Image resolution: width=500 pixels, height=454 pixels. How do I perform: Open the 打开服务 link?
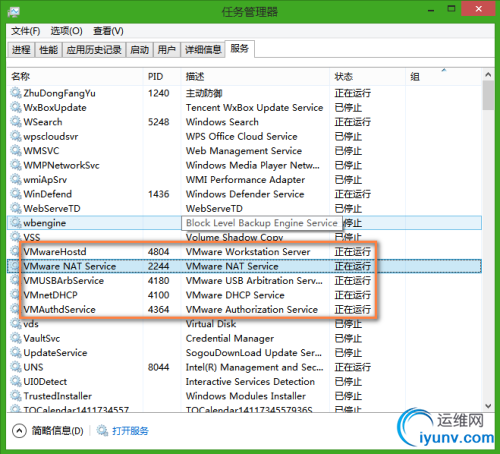[130, 431]
